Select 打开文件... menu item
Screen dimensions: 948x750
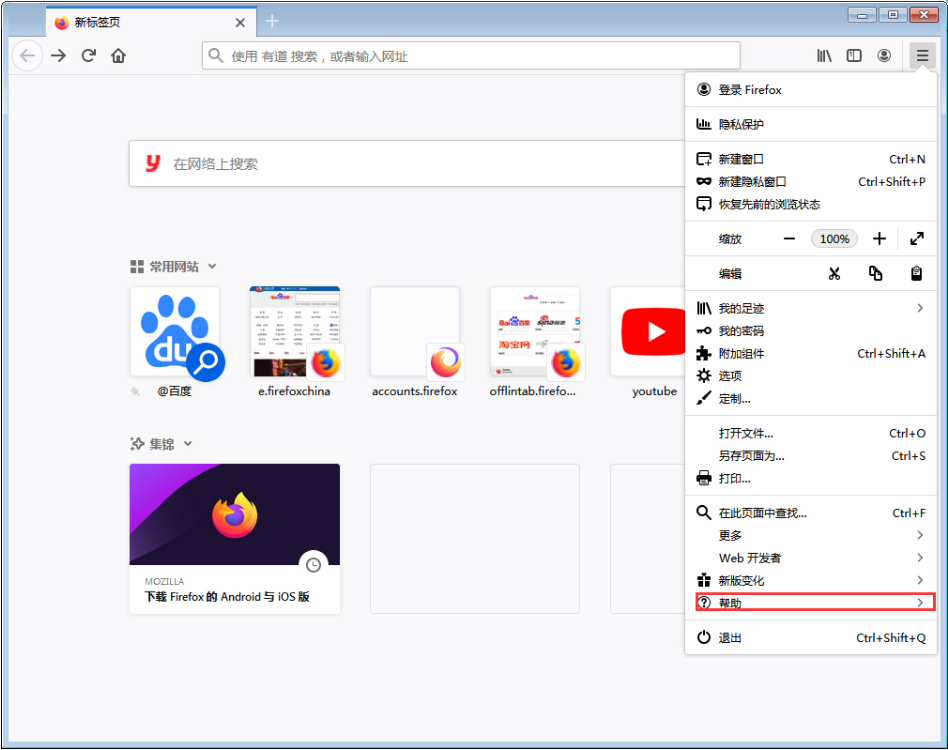coord(811,433)
